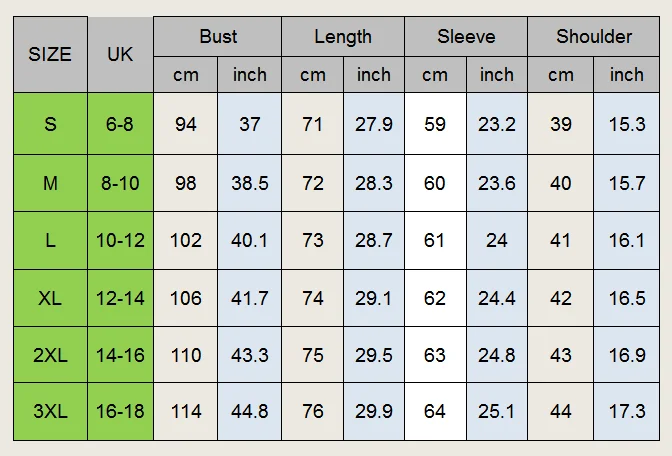Select the Length header cell
Screen dimensions: 672x456
pos(343,37)
